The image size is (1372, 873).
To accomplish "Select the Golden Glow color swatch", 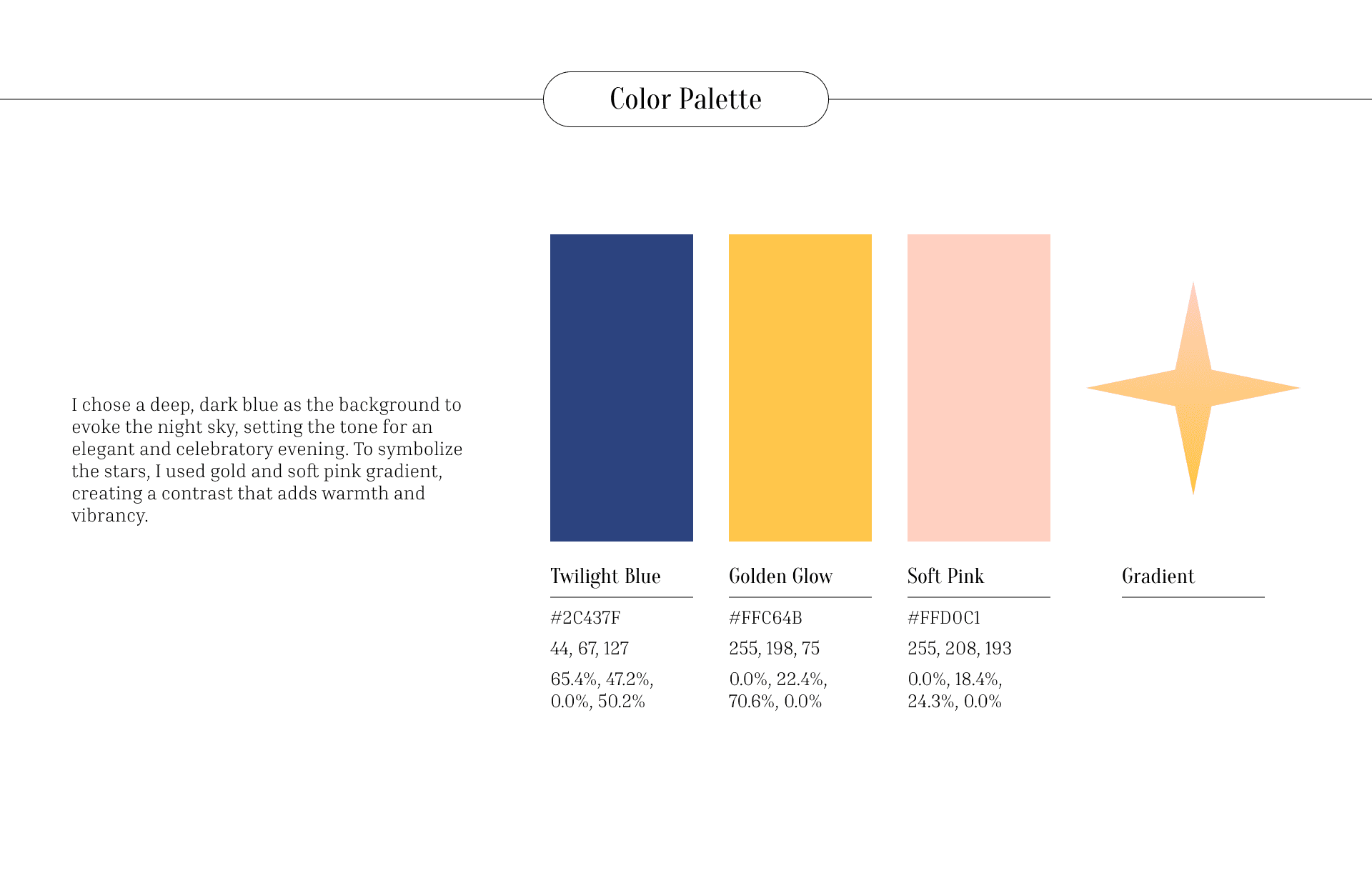I will (800, 387).
